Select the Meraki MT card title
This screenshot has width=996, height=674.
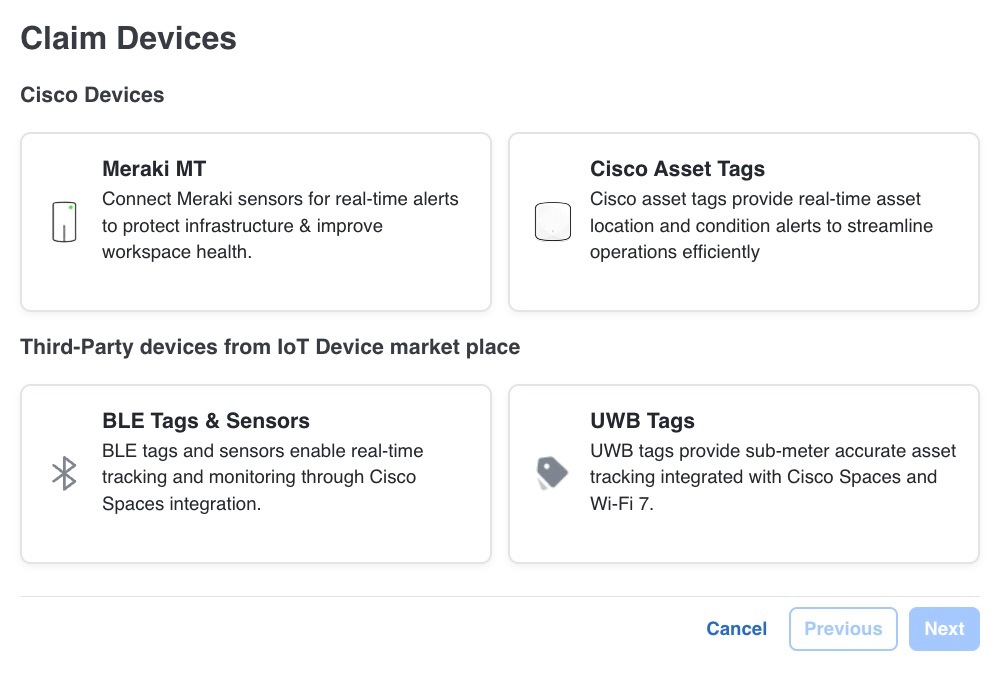click(154, 168)
